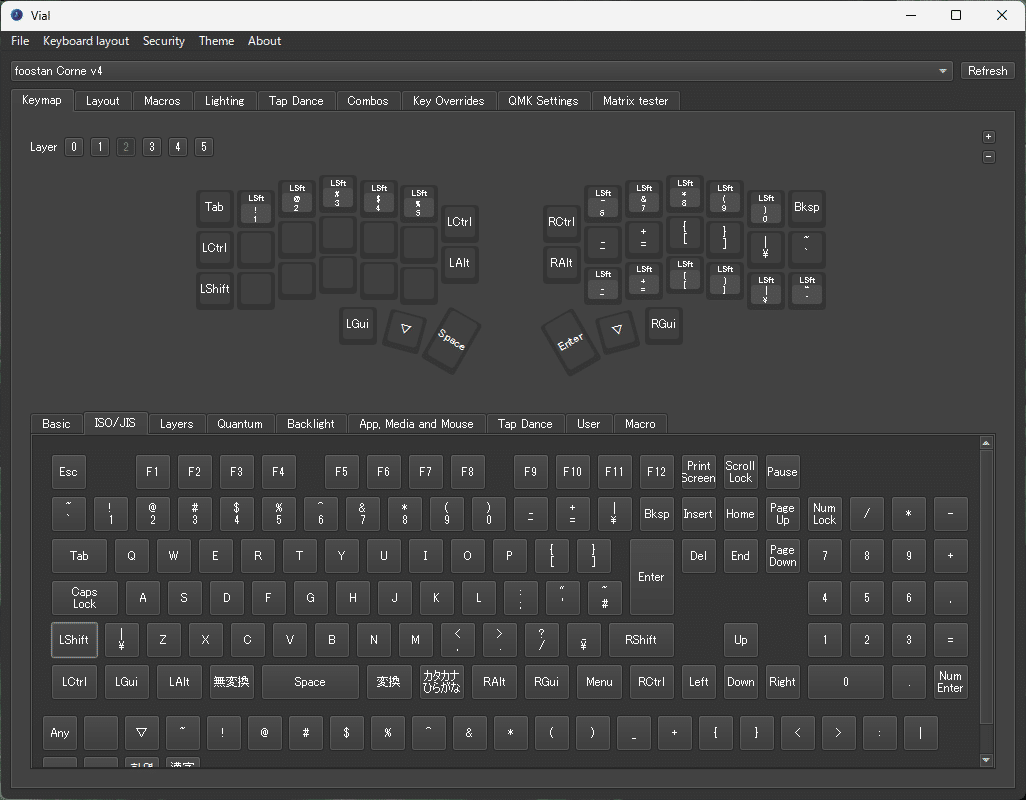Select the RAlt key on the keymap

coord(561,263)
